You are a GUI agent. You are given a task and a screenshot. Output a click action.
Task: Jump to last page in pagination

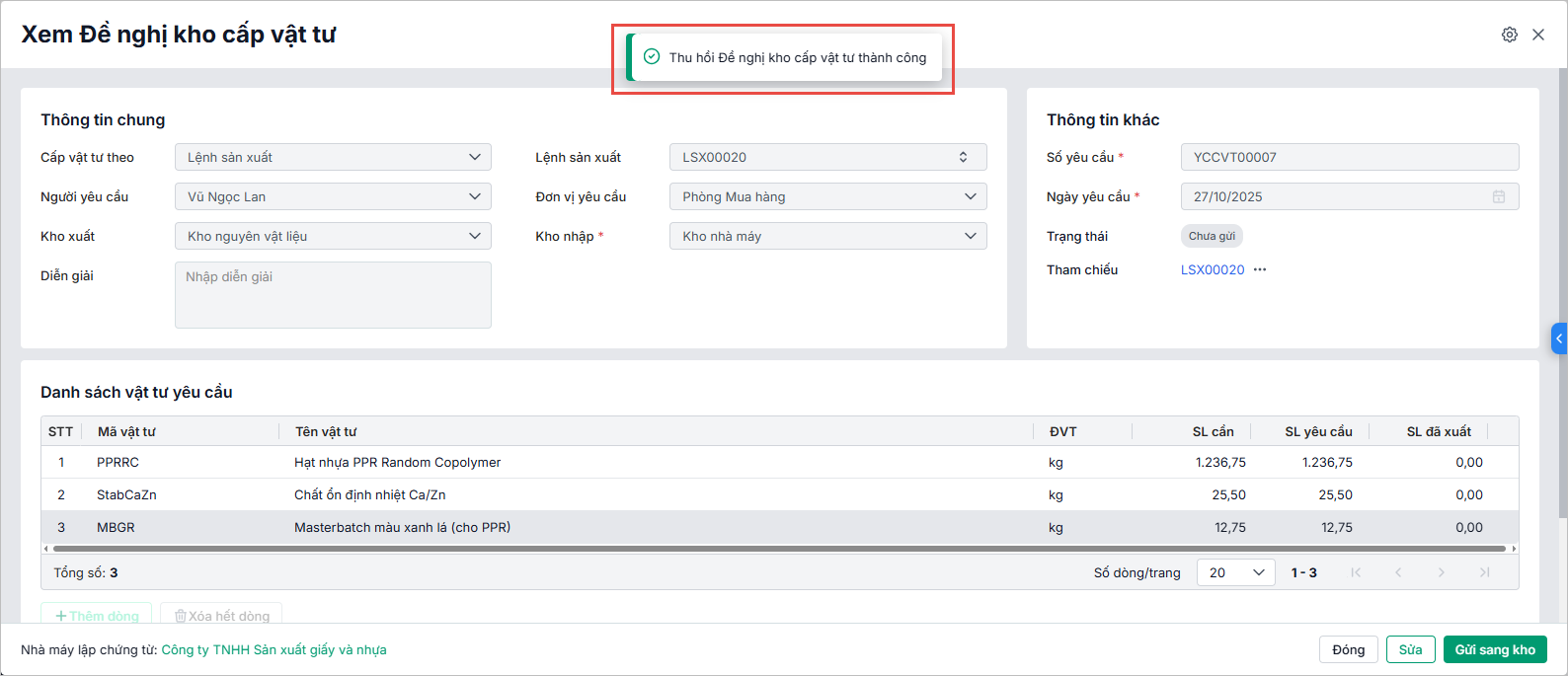(1484, 572)
